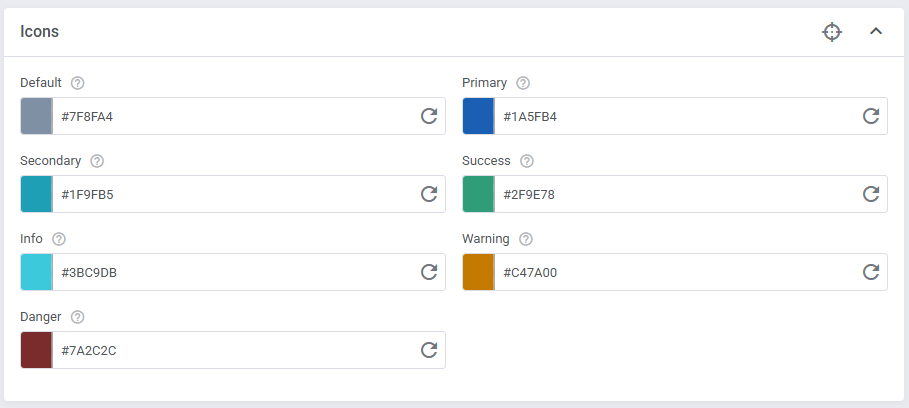Open the Default gray color swatch

pyautogui.click(x=36, y=116)
